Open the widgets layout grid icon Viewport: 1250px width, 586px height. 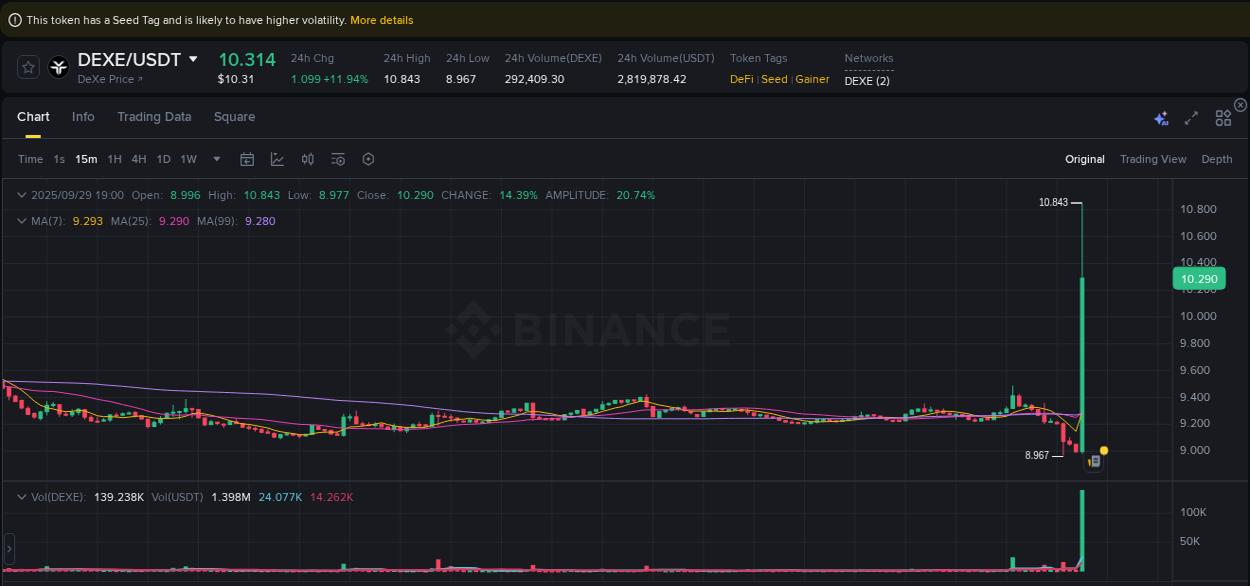tap(1222, 117)
